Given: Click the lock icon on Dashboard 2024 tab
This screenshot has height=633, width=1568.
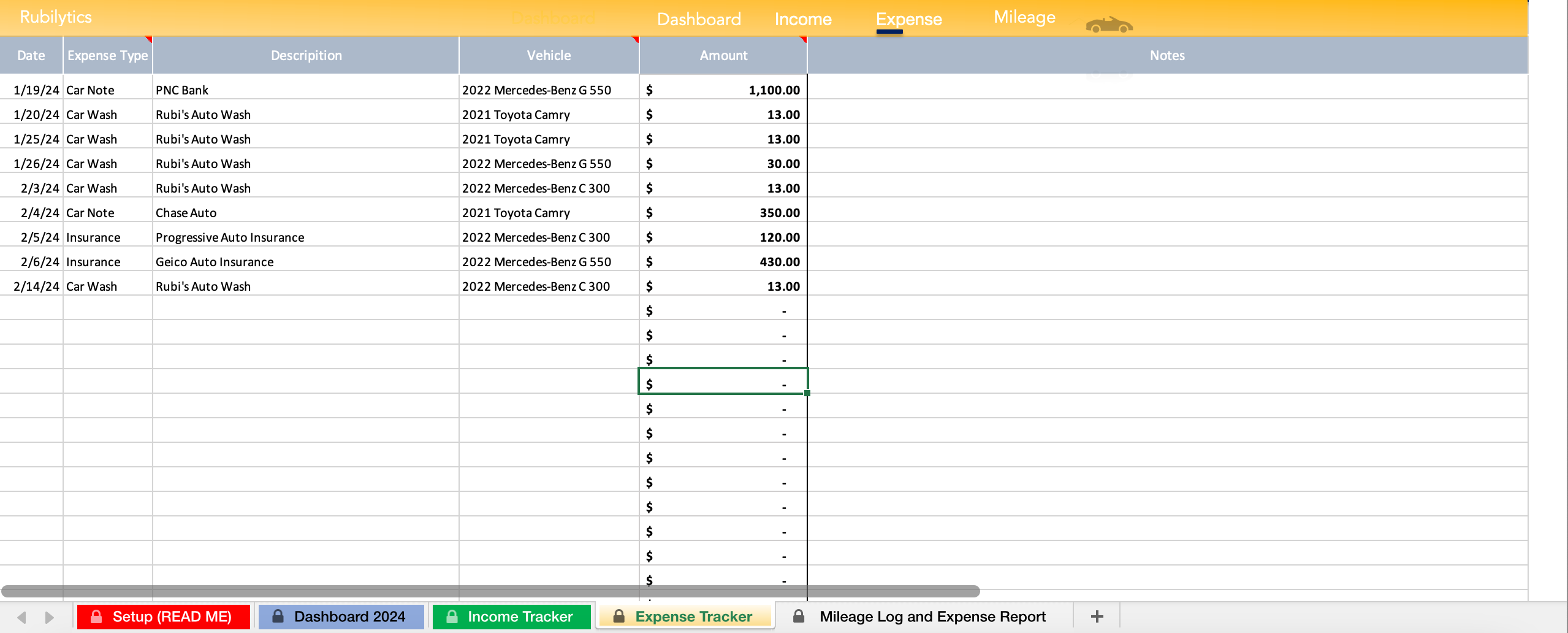Looking at the screenshot, I should point(277,616).
